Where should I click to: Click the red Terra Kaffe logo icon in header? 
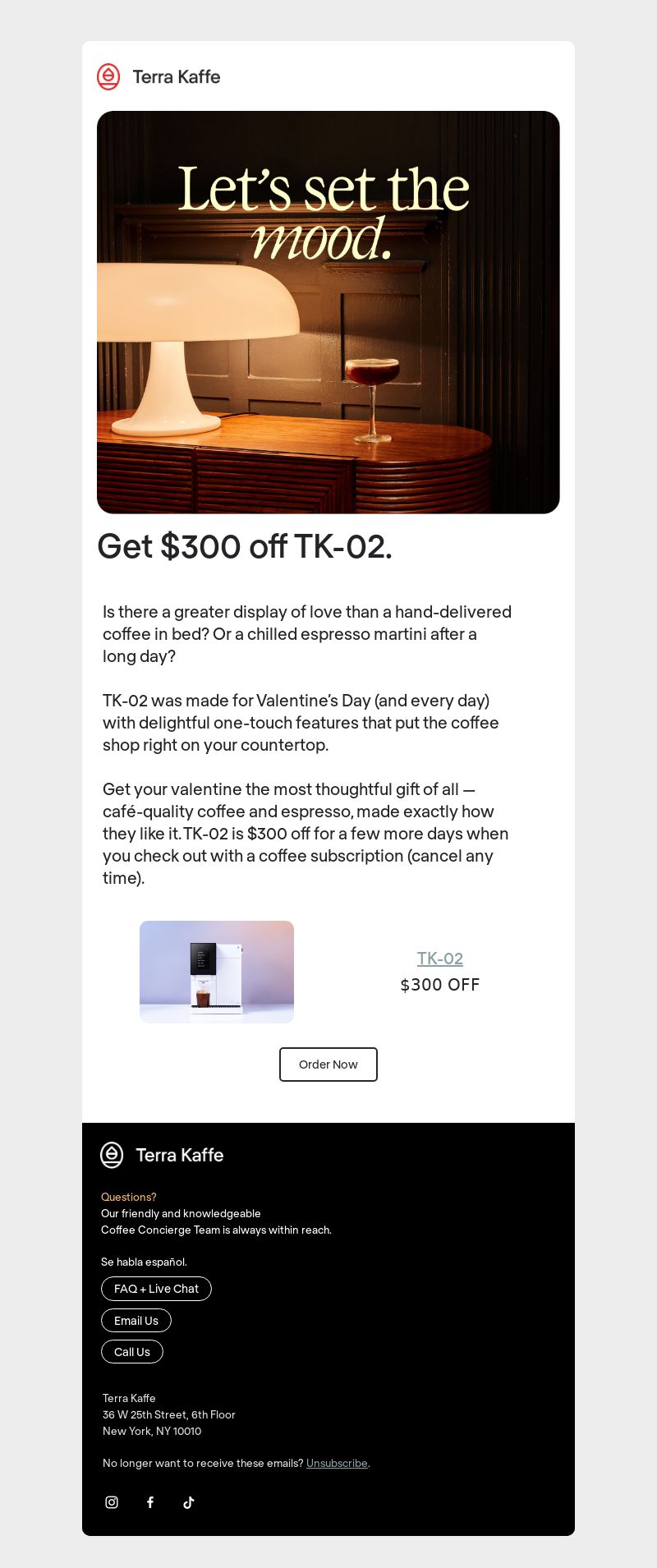click(108, 76)
